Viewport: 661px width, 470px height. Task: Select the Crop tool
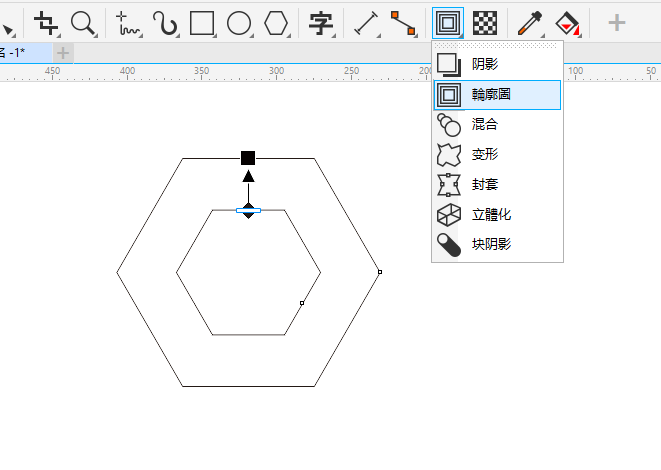pyautogui.click(x=46, y=23)
